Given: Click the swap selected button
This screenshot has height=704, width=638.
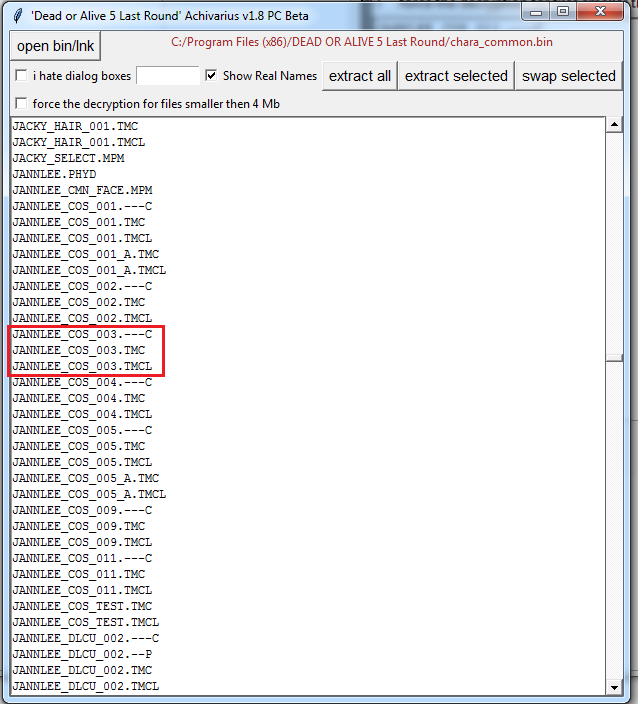Looking at the screenshot, I should tap(569, 76).
